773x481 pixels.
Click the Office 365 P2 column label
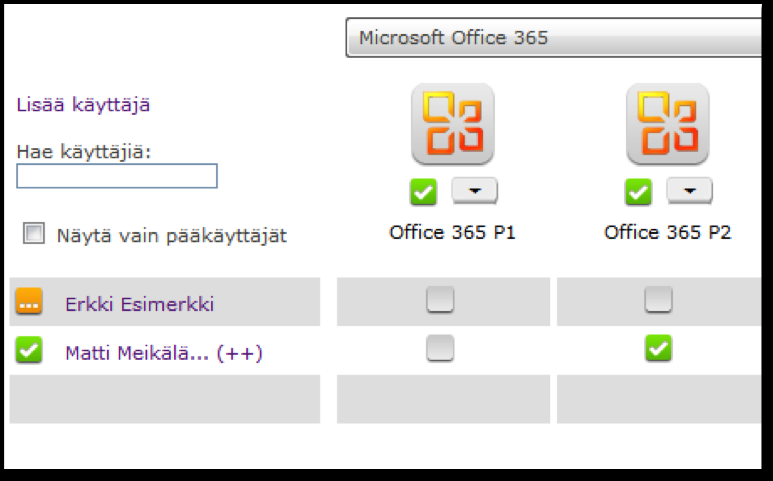(x=668, y=232)
